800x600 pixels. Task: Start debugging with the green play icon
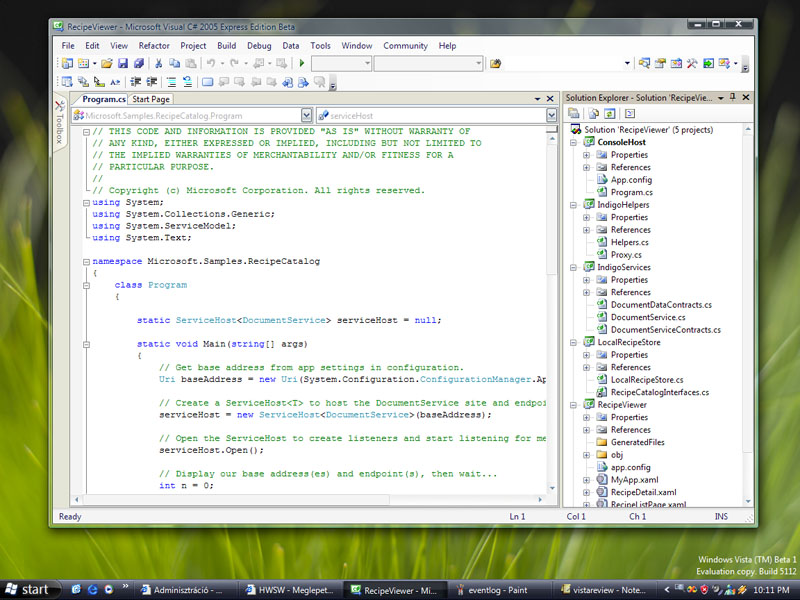(x=302, y=63)
